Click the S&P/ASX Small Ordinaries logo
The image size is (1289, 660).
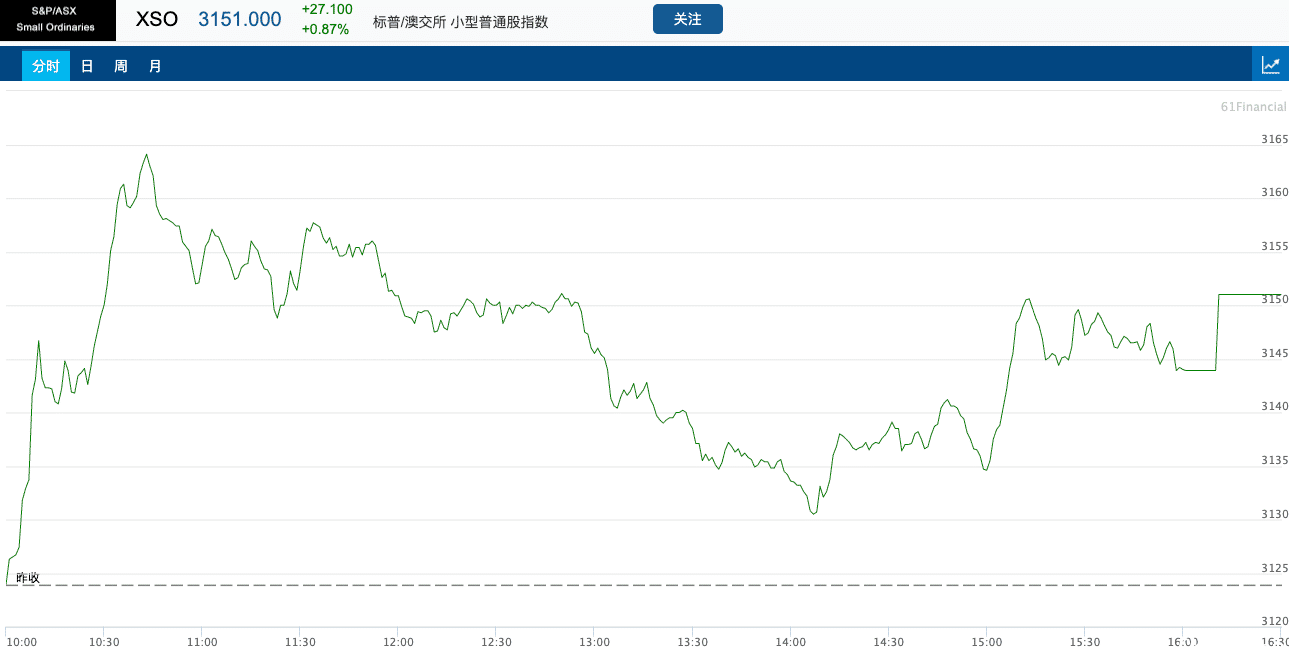[58, 20]
